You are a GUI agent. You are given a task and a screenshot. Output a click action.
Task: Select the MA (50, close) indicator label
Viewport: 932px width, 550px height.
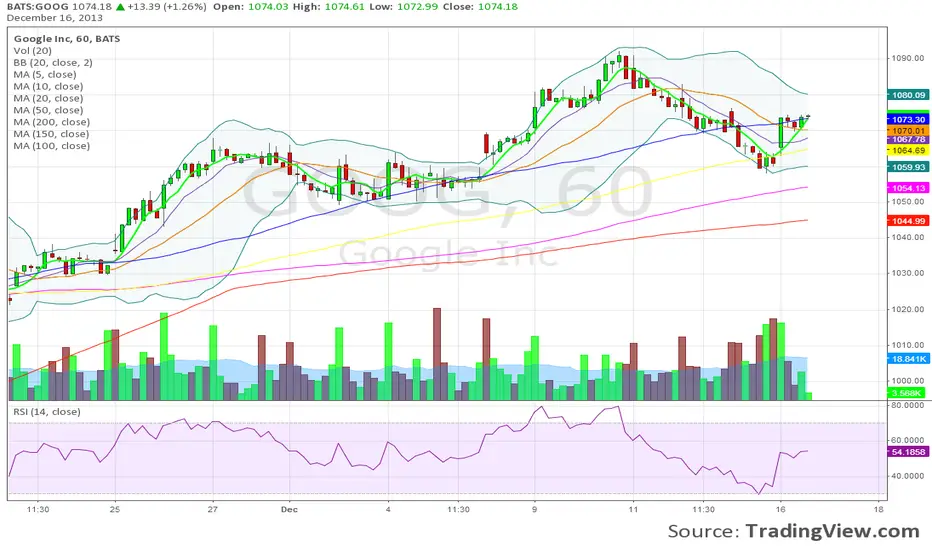pos(48,110)
